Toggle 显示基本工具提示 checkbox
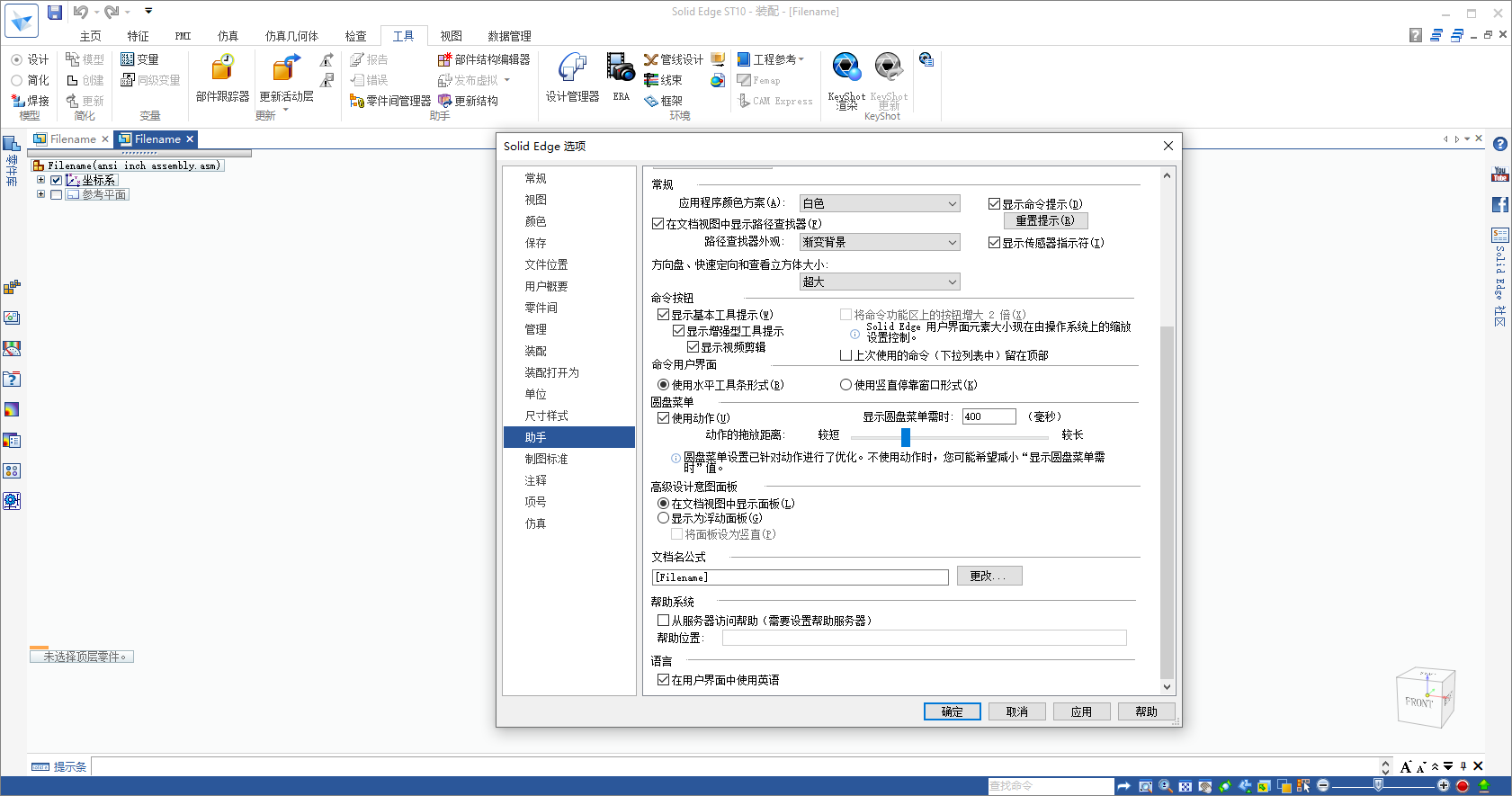This screenshot has height=796, width=1512. [663, 315]
